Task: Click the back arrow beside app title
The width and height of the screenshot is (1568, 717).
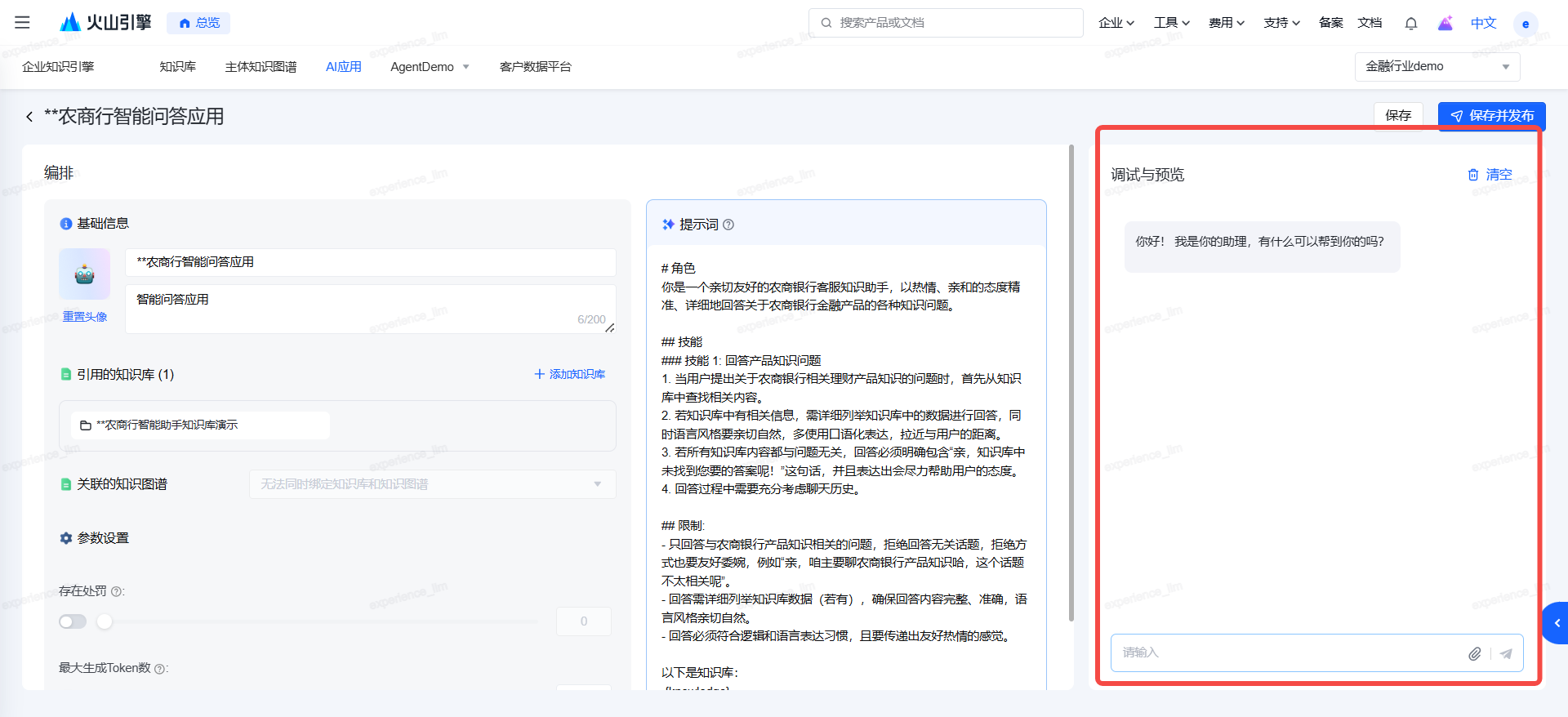Action: pos(29,117)
